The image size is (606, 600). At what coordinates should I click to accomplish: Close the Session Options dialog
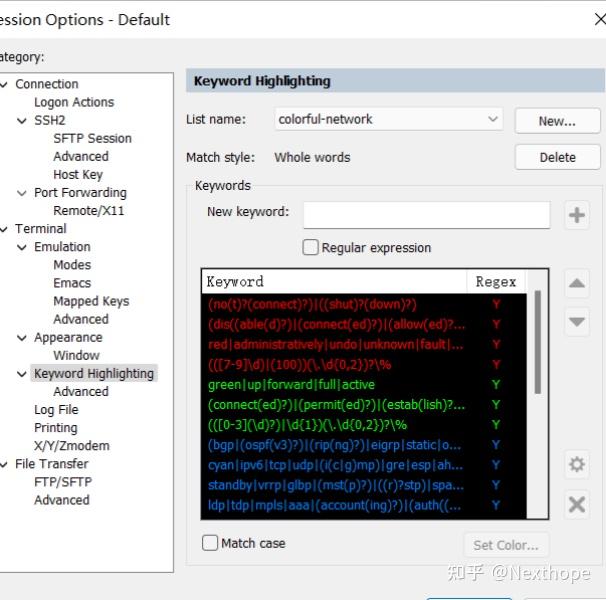pyautogui.click(x=599, y=19)
